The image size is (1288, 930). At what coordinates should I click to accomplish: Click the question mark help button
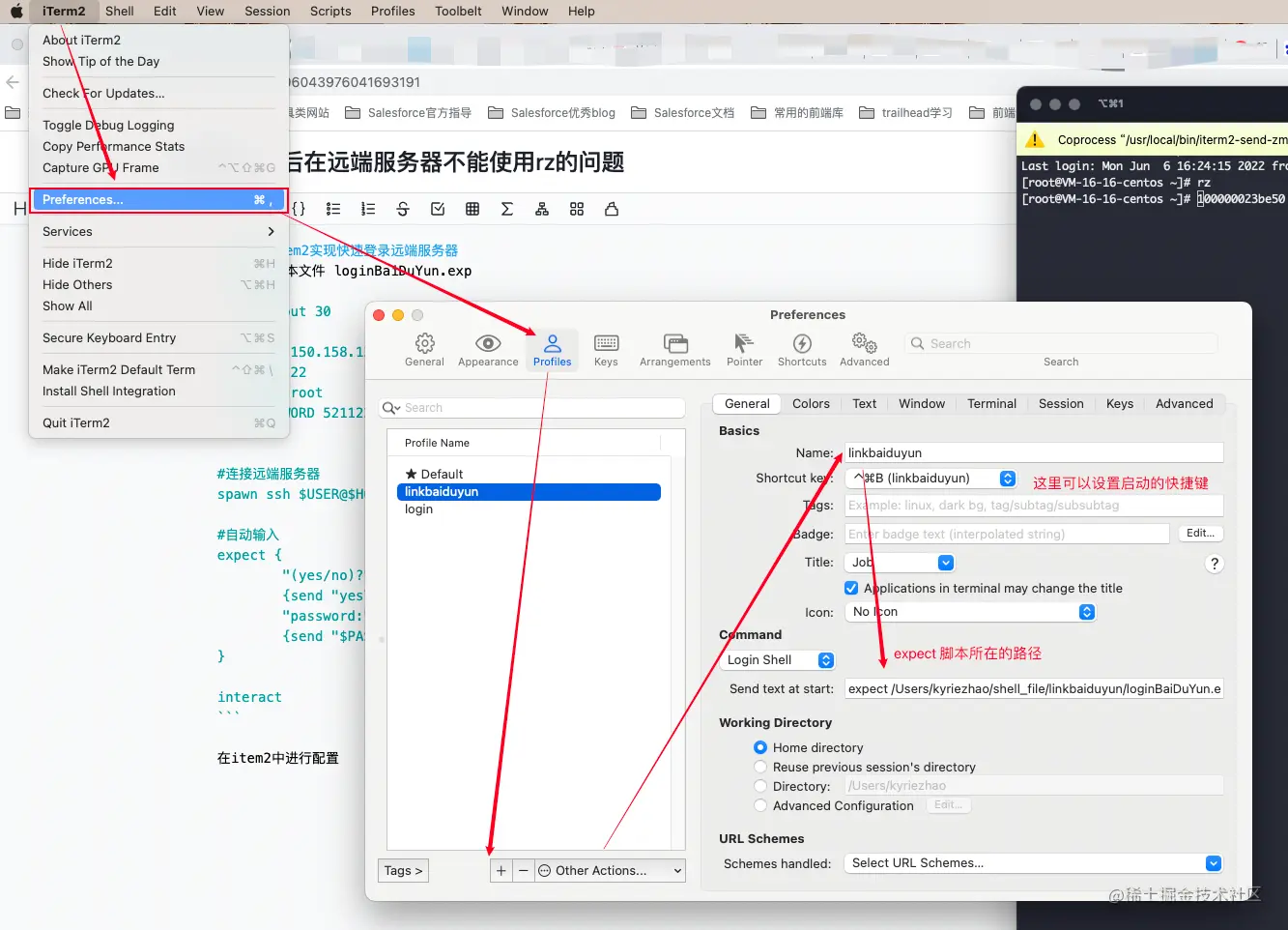(1215, 564)
